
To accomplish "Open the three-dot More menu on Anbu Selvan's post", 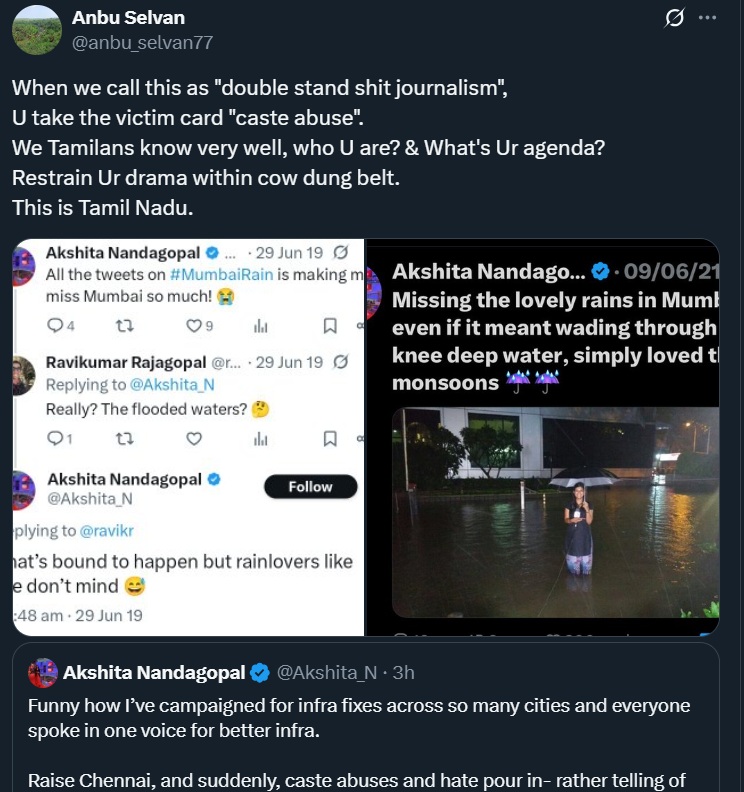I will [x=707, y=19].
